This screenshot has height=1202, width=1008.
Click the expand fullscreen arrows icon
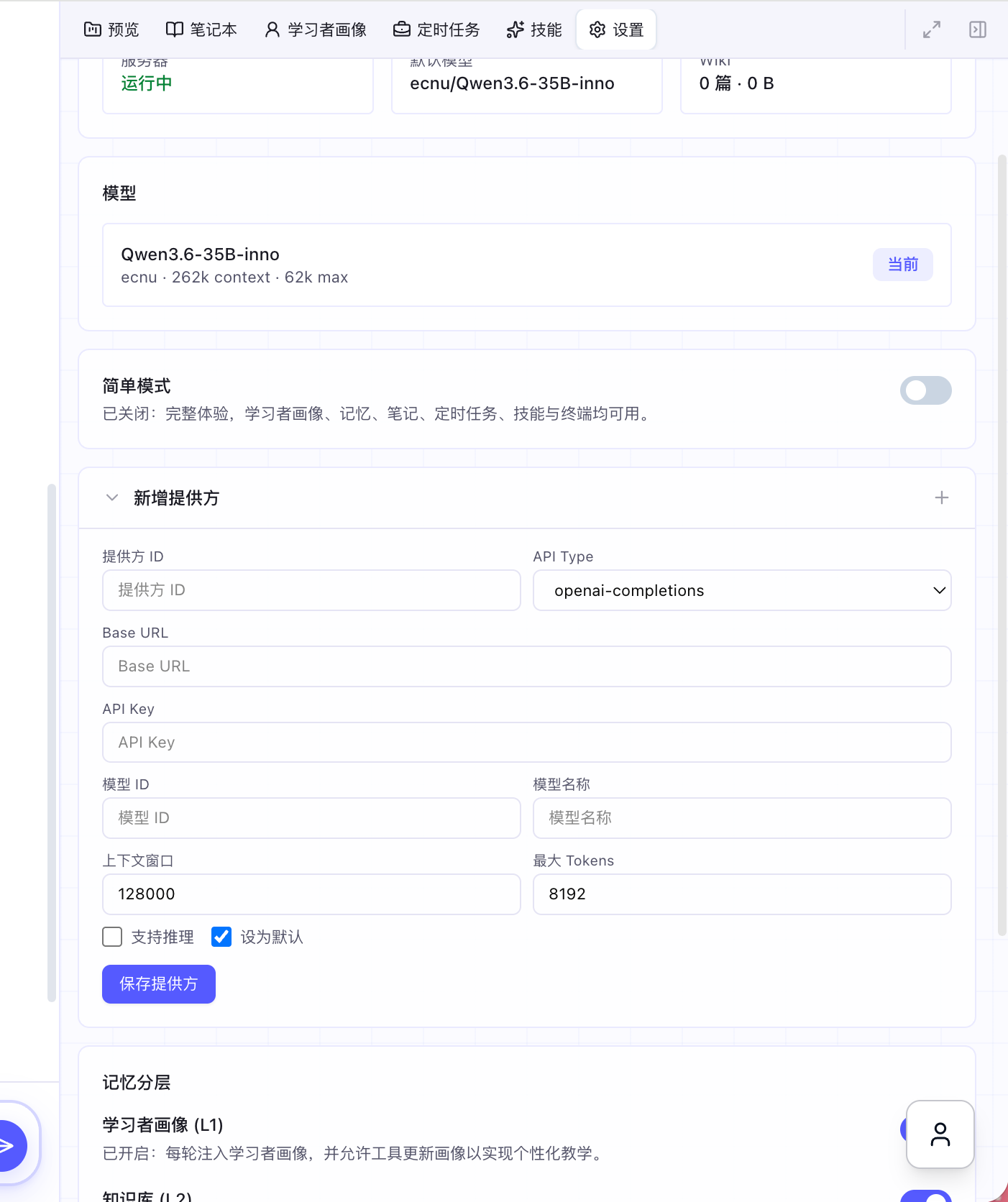click(x=932, y=29)
